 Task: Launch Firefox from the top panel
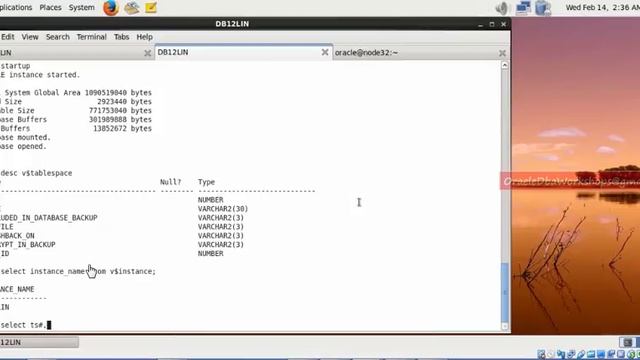coord(111,8)
